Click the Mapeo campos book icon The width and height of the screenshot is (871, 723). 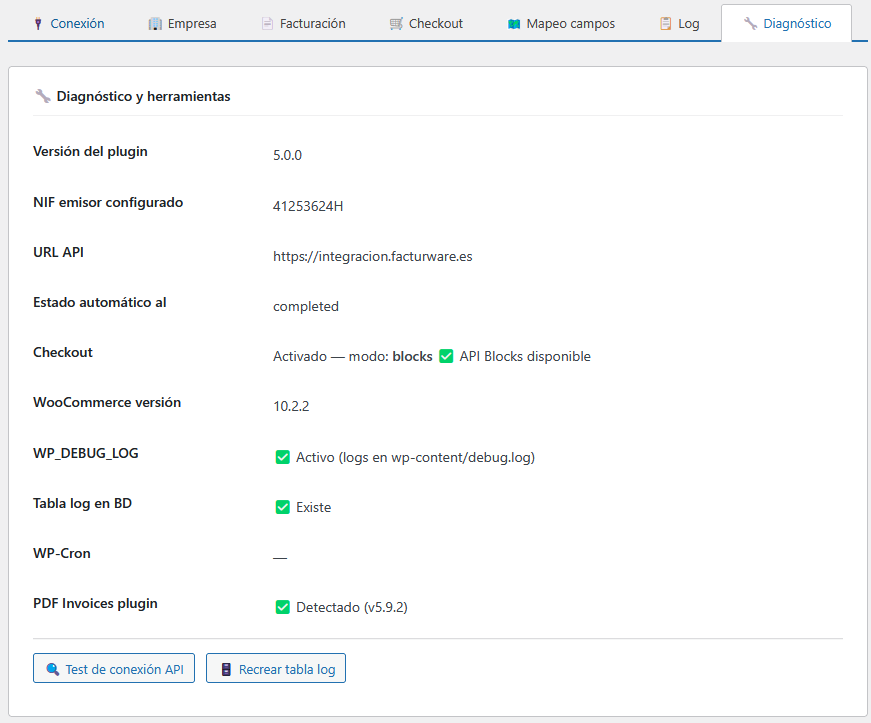514,23
